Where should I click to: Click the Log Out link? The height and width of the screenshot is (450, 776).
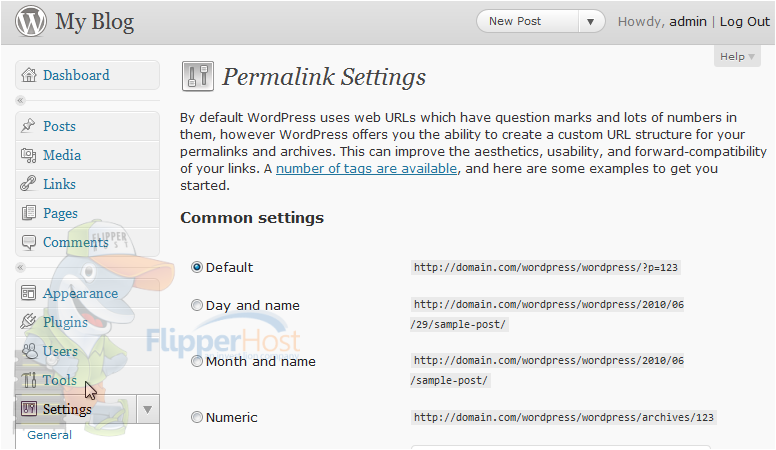[744, 22]
